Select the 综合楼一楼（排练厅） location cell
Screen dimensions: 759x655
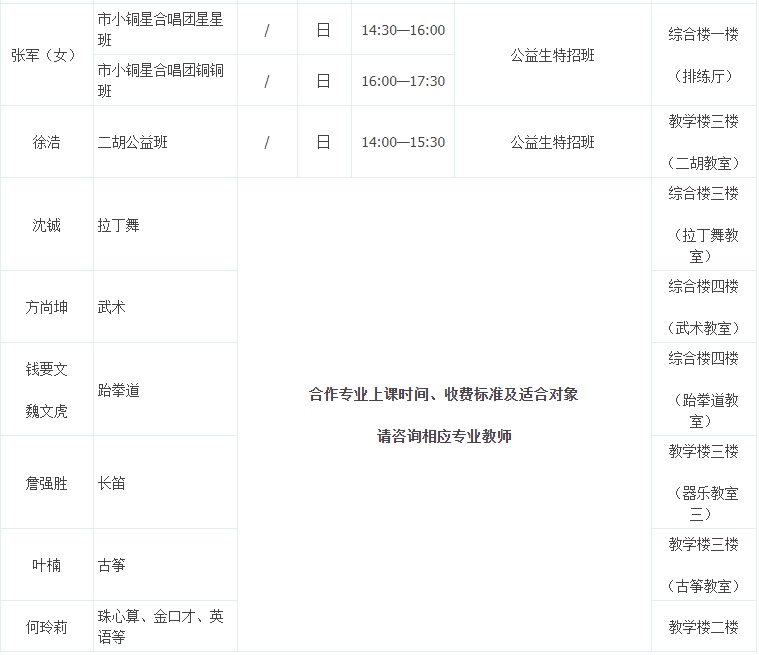[703, 54]
